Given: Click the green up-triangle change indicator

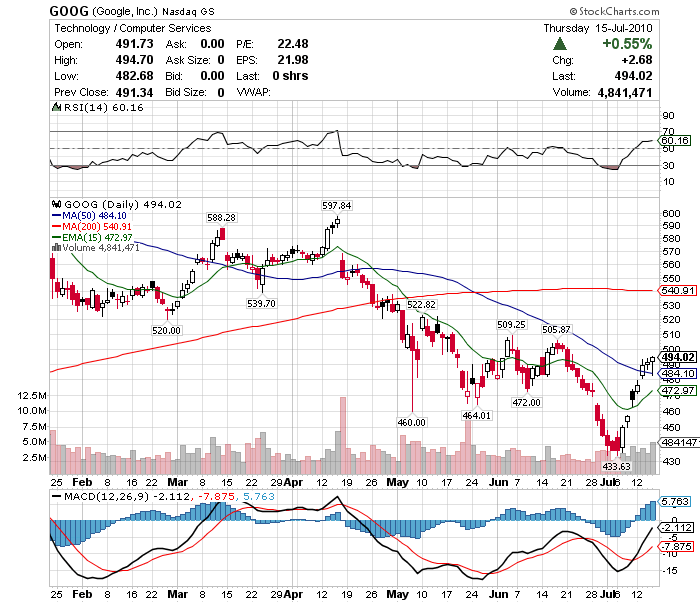Looking at the screenshot, I should click(559, 44).
